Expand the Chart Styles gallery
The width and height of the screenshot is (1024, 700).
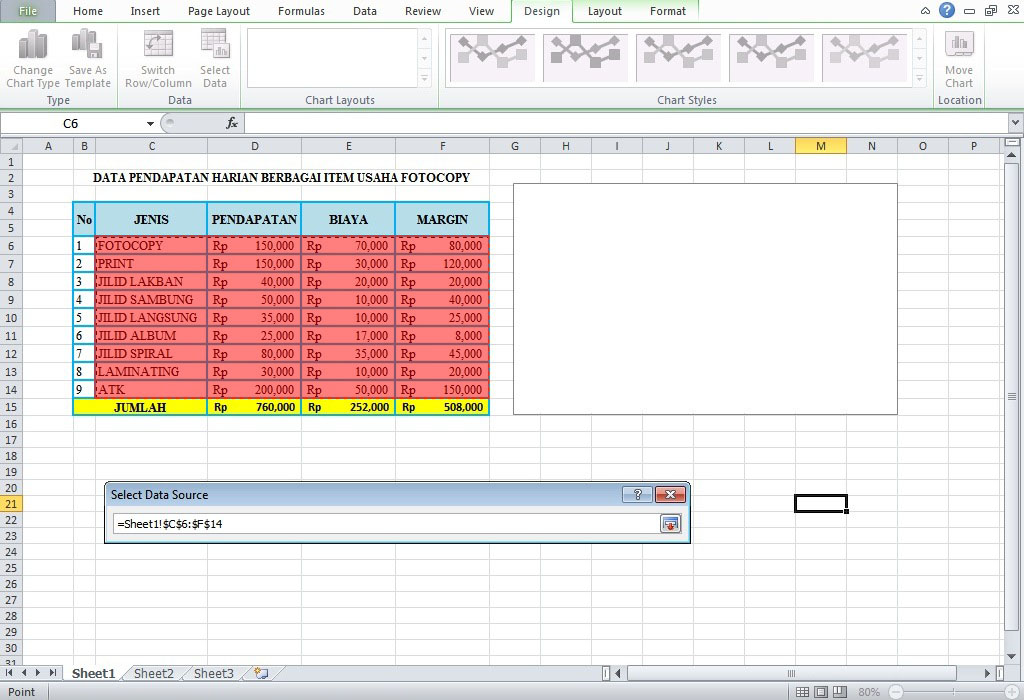click(x=920, y=79)
